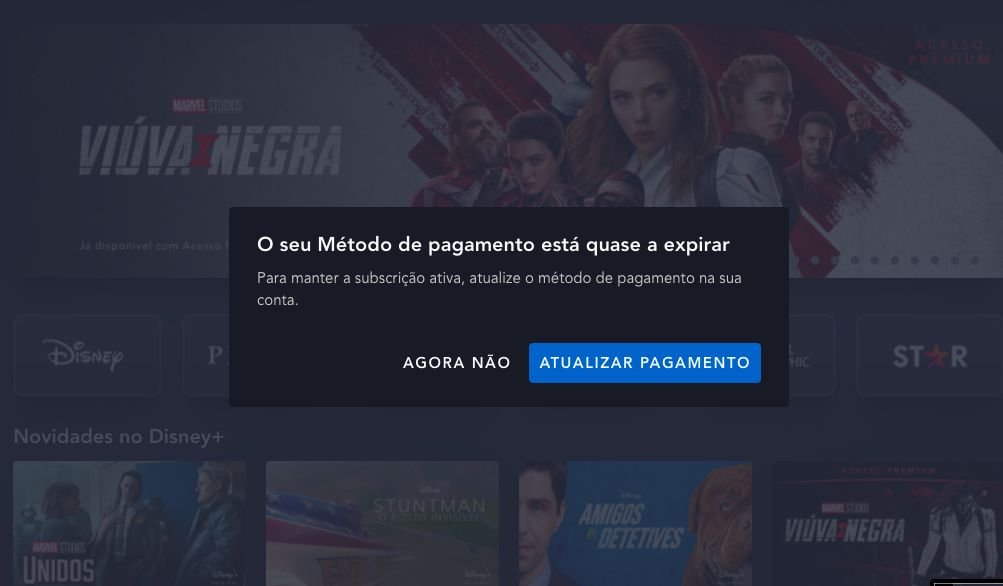Open the partially hidden National Geographic tile

click(x=812, y=356)
